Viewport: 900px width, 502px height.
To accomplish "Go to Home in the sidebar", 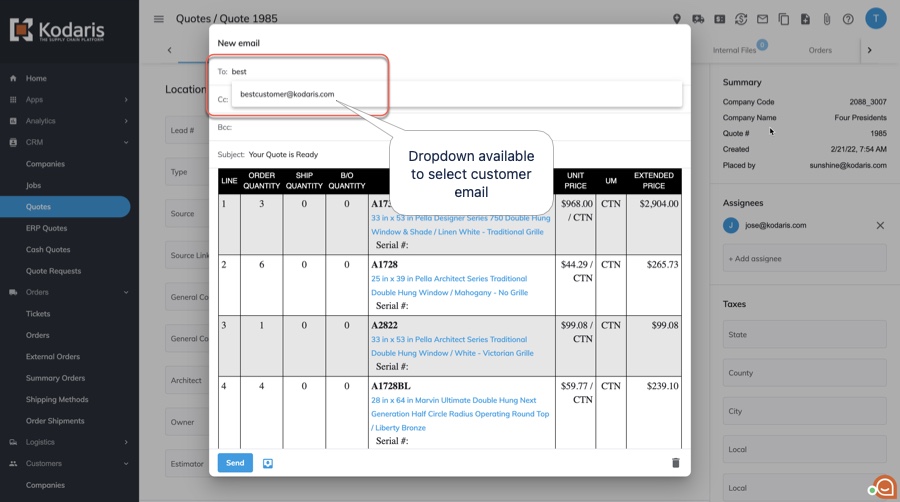I will coord(36,79).
